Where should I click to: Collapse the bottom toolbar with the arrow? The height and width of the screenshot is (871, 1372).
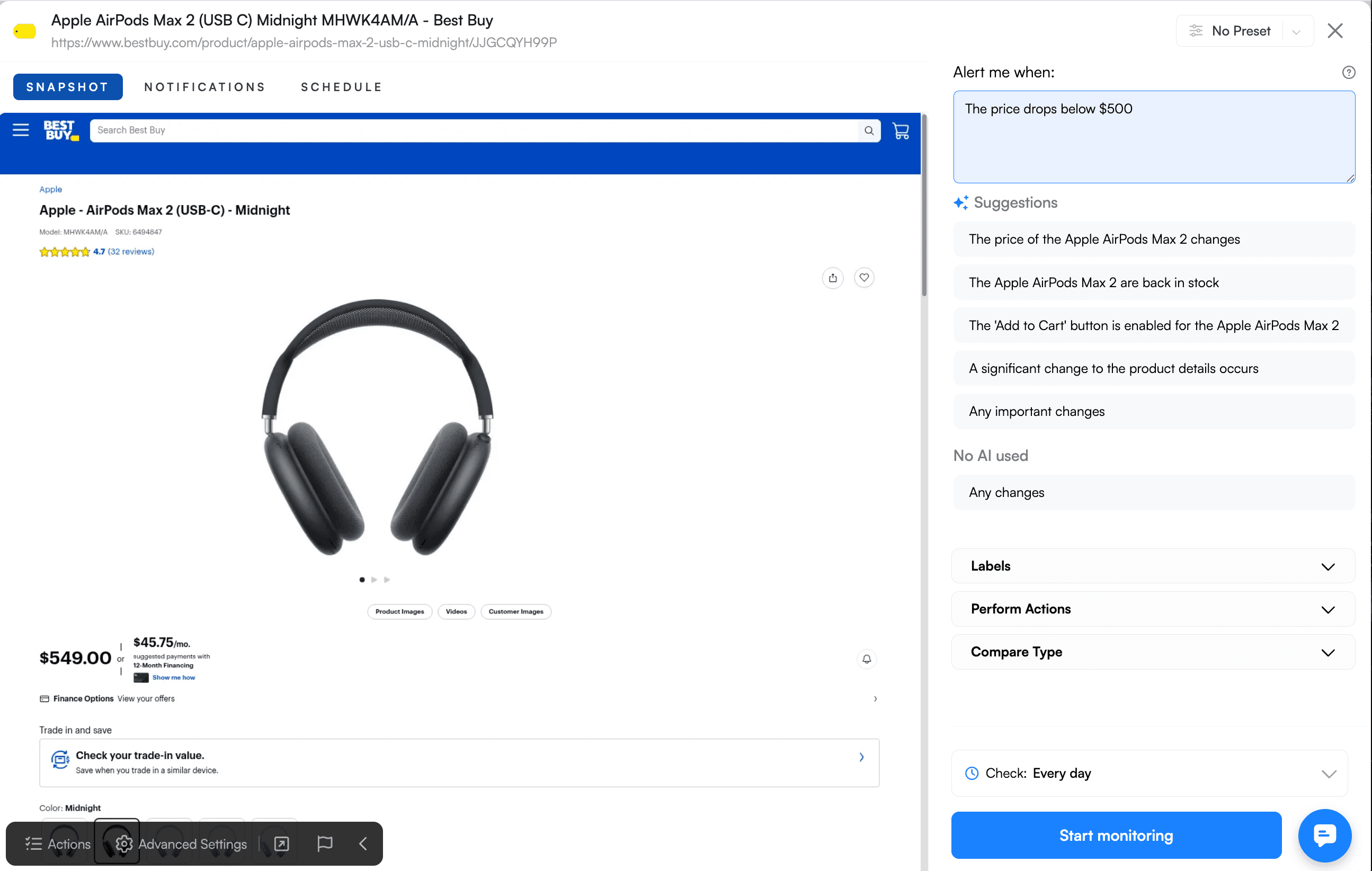point(363,843)
